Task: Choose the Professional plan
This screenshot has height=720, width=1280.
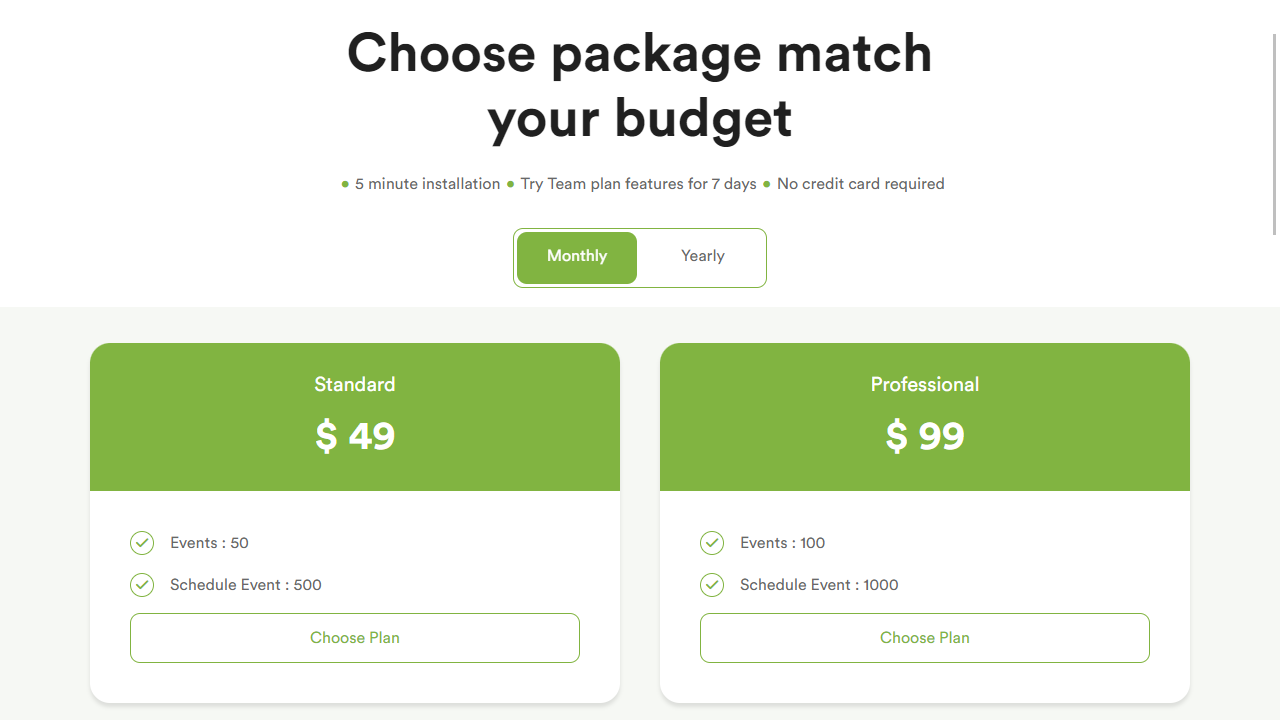Action: (925, 638)
